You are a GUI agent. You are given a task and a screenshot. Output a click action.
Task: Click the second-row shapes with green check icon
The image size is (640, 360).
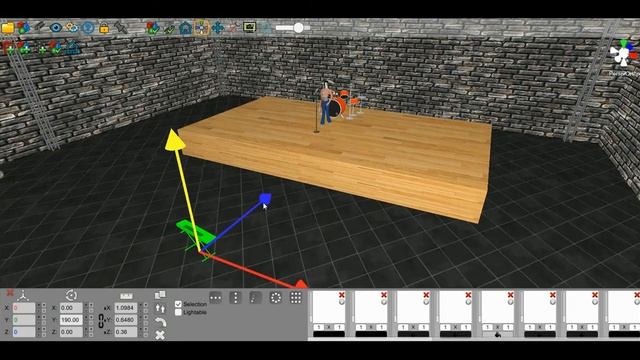(x=56, y=48)
